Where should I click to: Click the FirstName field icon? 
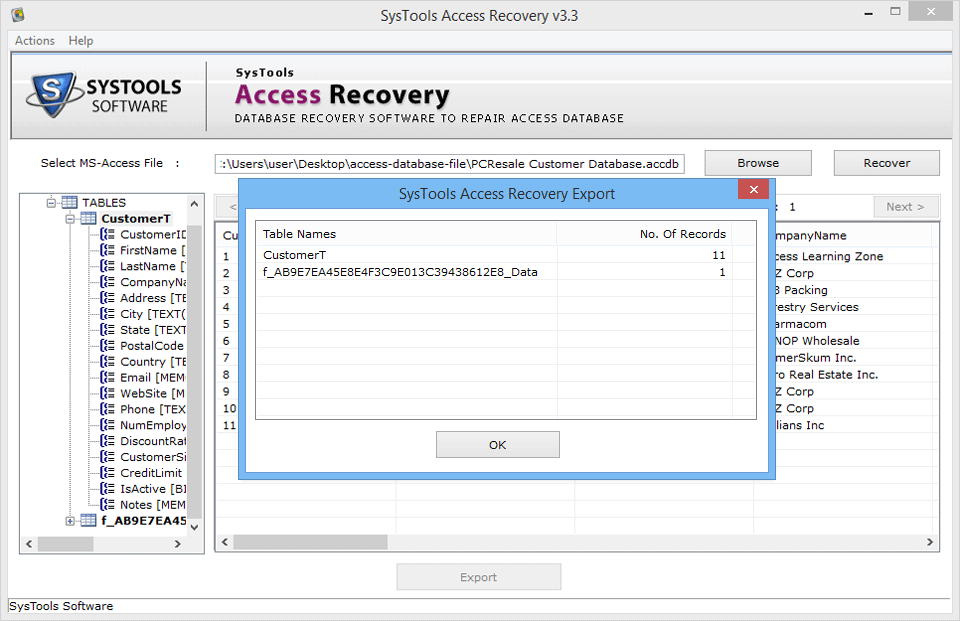click(107, 250)
